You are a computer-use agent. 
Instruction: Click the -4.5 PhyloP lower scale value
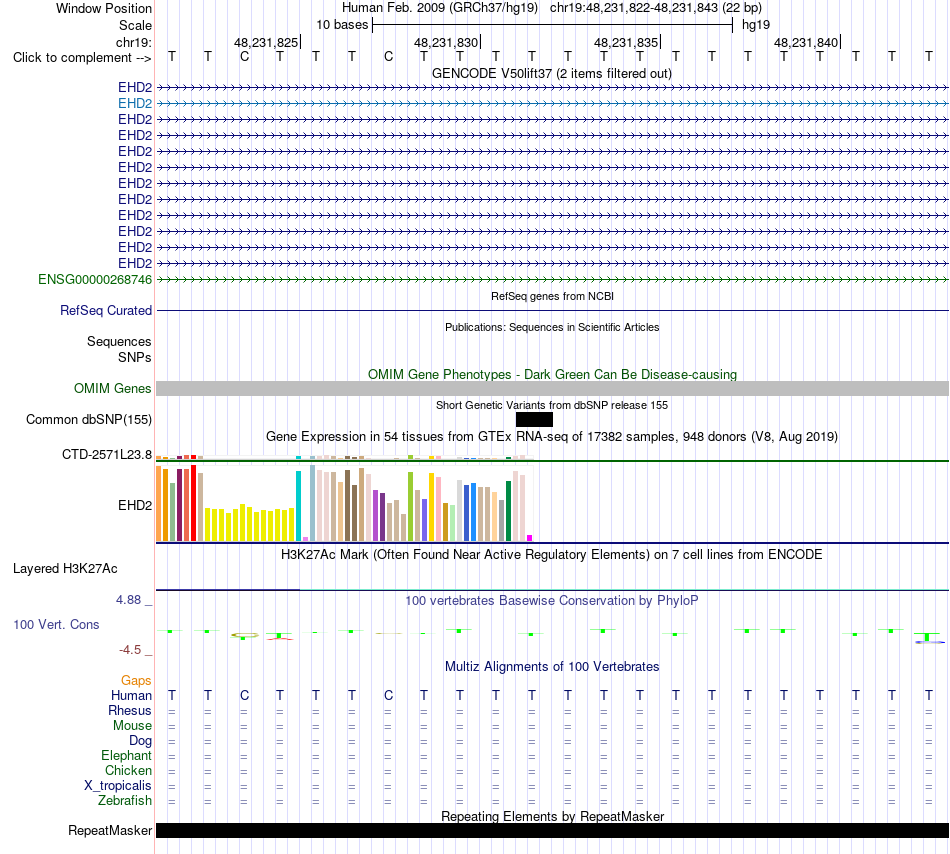[130, 650]
